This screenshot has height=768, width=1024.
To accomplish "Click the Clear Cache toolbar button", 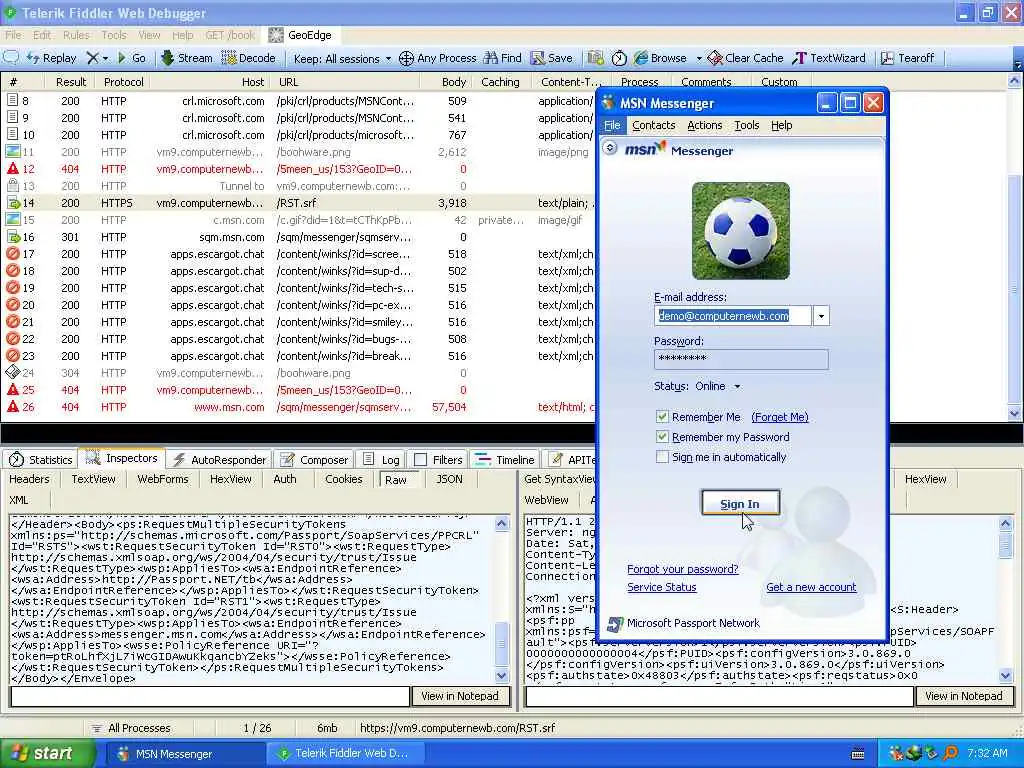I will point(745,58).
